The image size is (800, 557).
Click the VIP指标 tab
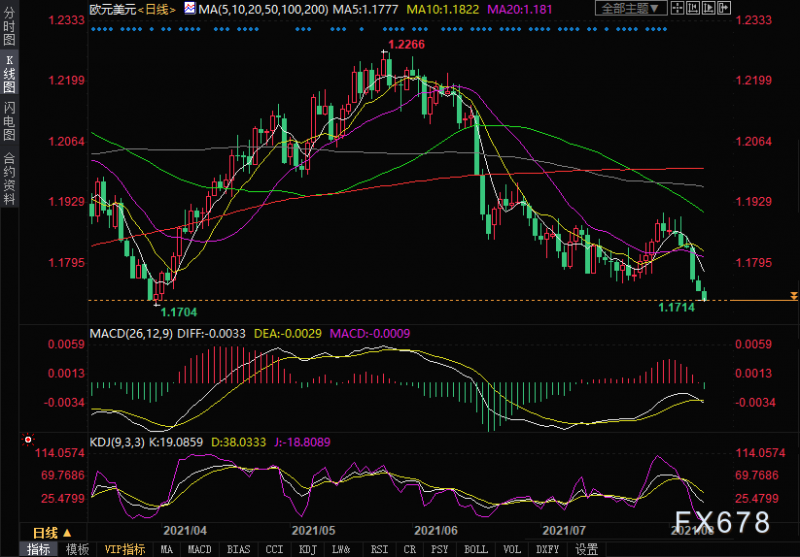(x=125, y=549)
